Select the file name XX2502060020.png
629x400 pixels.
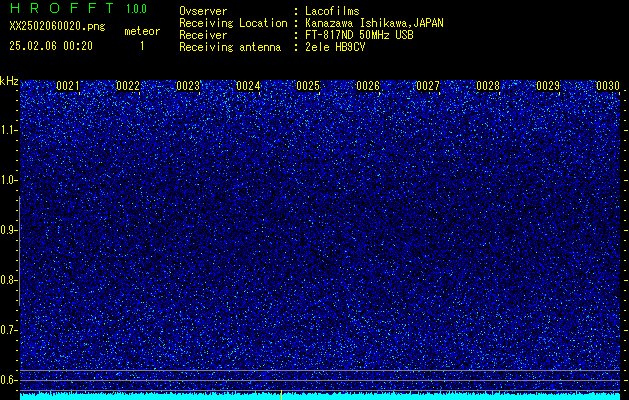57,26
